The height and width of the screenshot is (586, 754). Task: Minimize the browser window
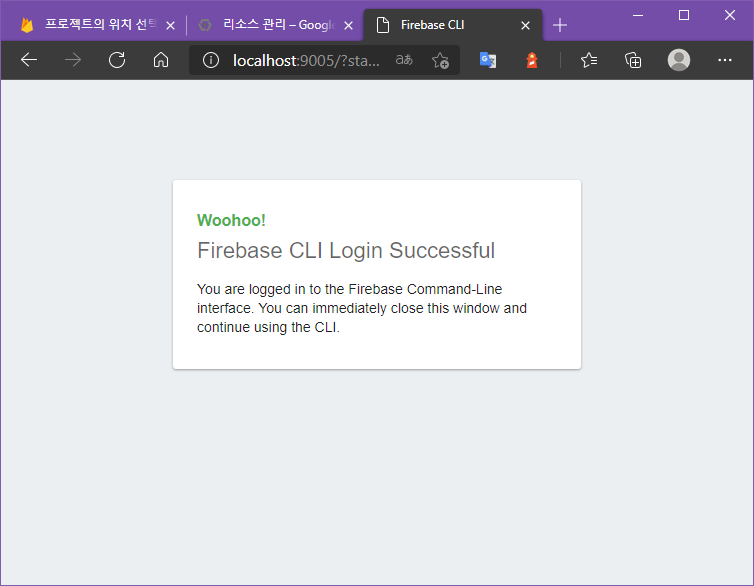(638, 15)
